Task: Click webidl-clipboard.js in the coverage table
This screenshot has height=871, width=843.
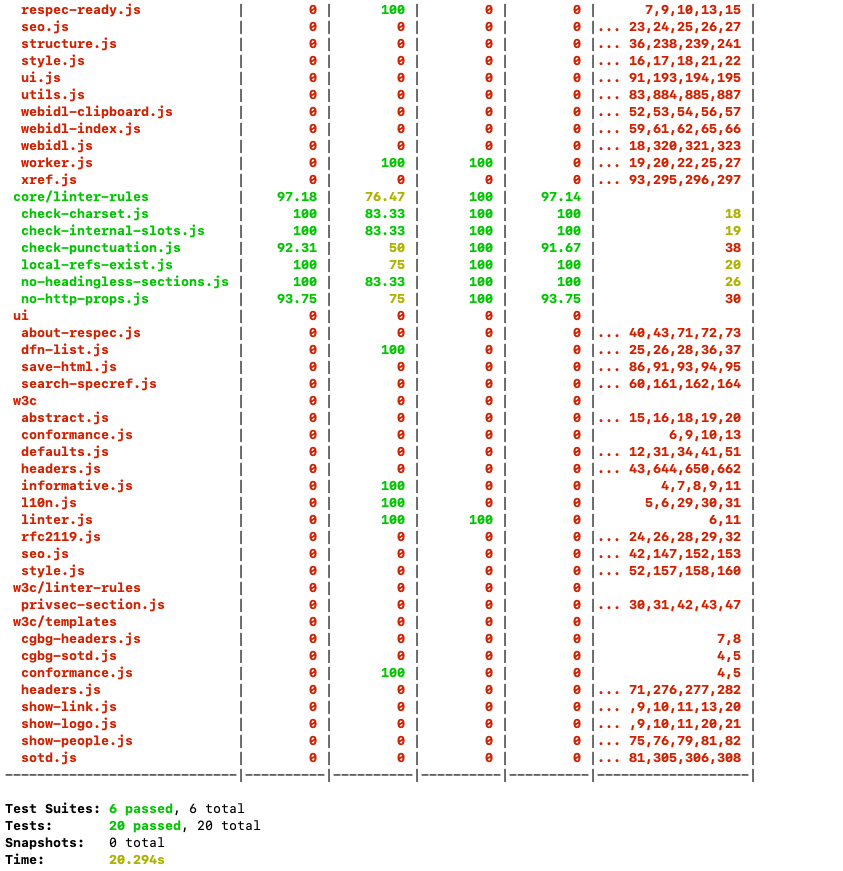Action: click(x=97, y=112)
